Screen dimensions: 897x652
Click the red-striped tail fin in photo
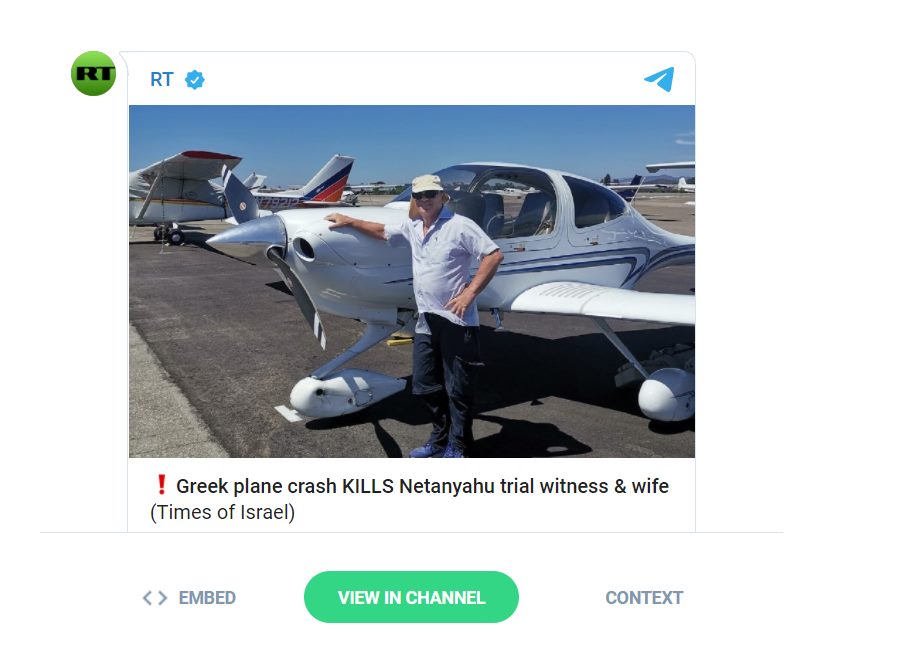coord(328,178)
